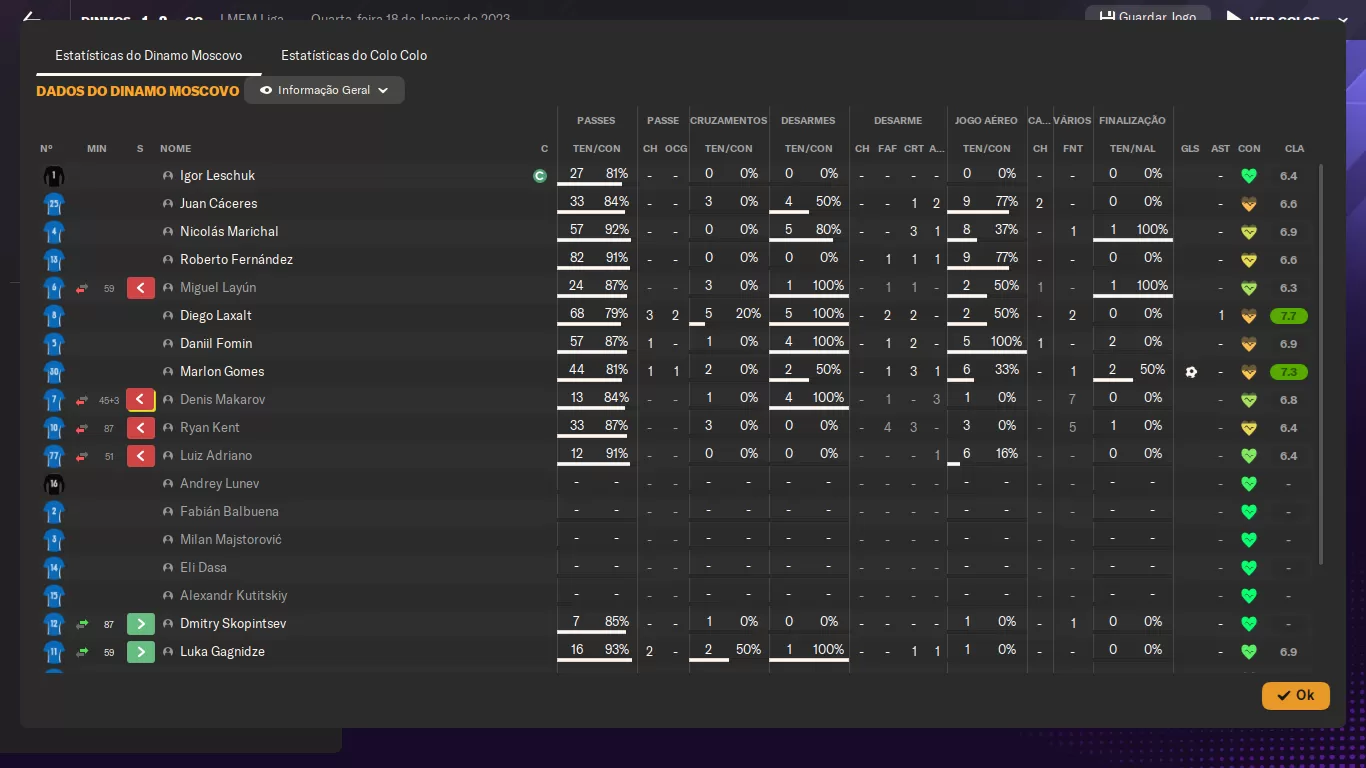This screenshot has height=768, width=1366.
Task: Click Denis Makarov's 45+3 minute value
Action: coord(109,400)
